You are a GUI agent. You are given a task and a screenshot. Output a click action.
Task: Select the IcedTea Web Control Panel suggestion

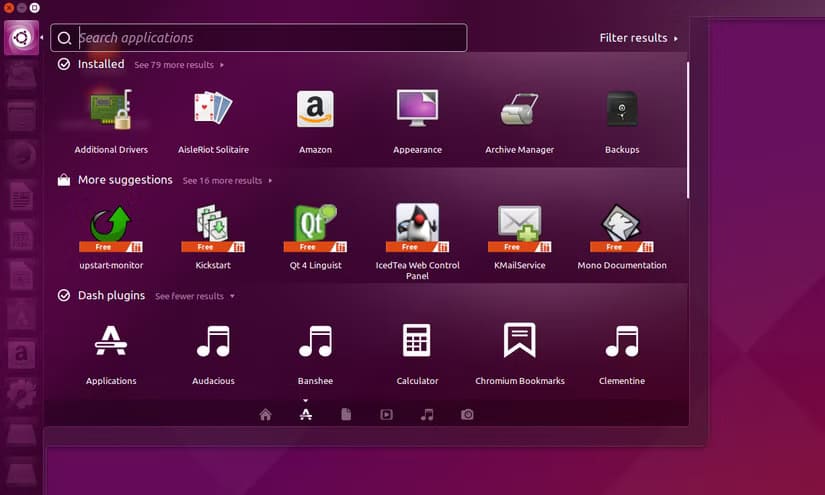(x=417, y=228)
